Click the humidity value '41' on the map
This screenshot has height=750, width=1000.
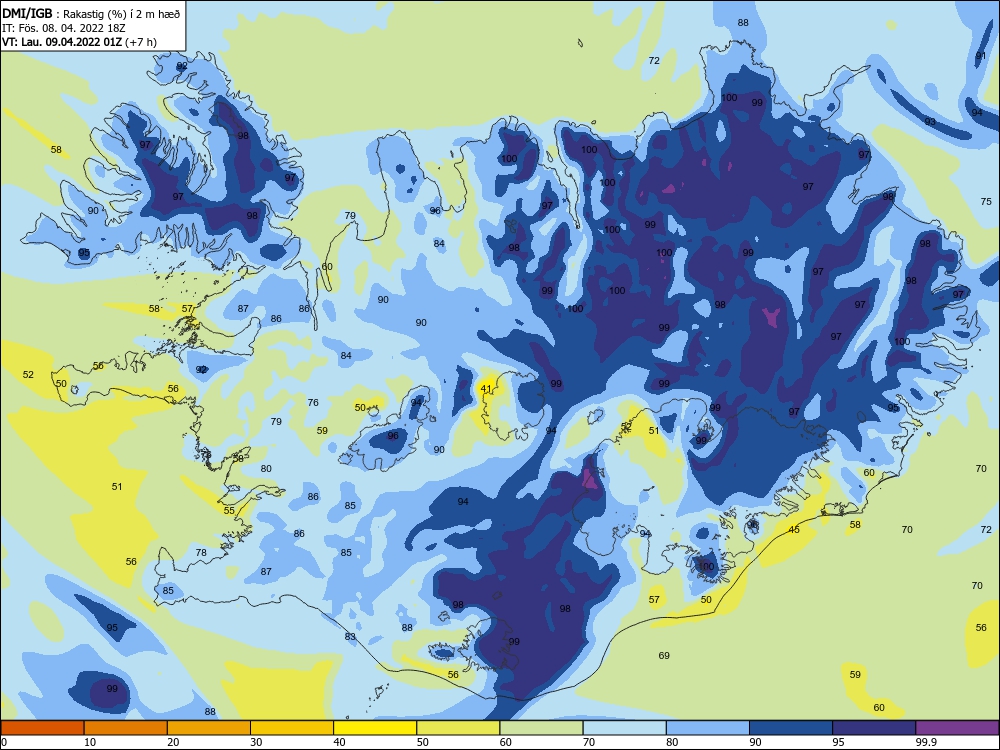pos(486,389)
